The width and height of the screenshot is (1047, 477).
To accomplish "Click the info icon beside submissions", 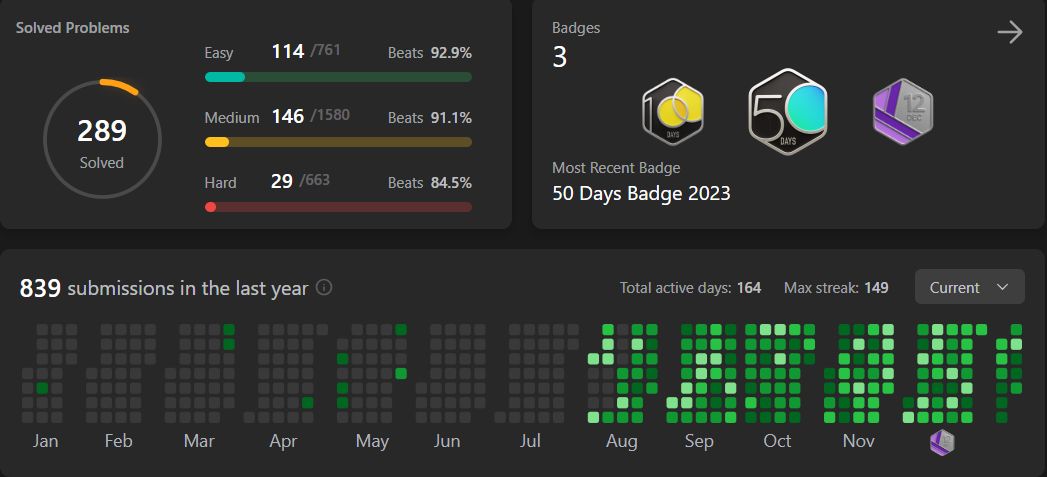I will [324, 288].
